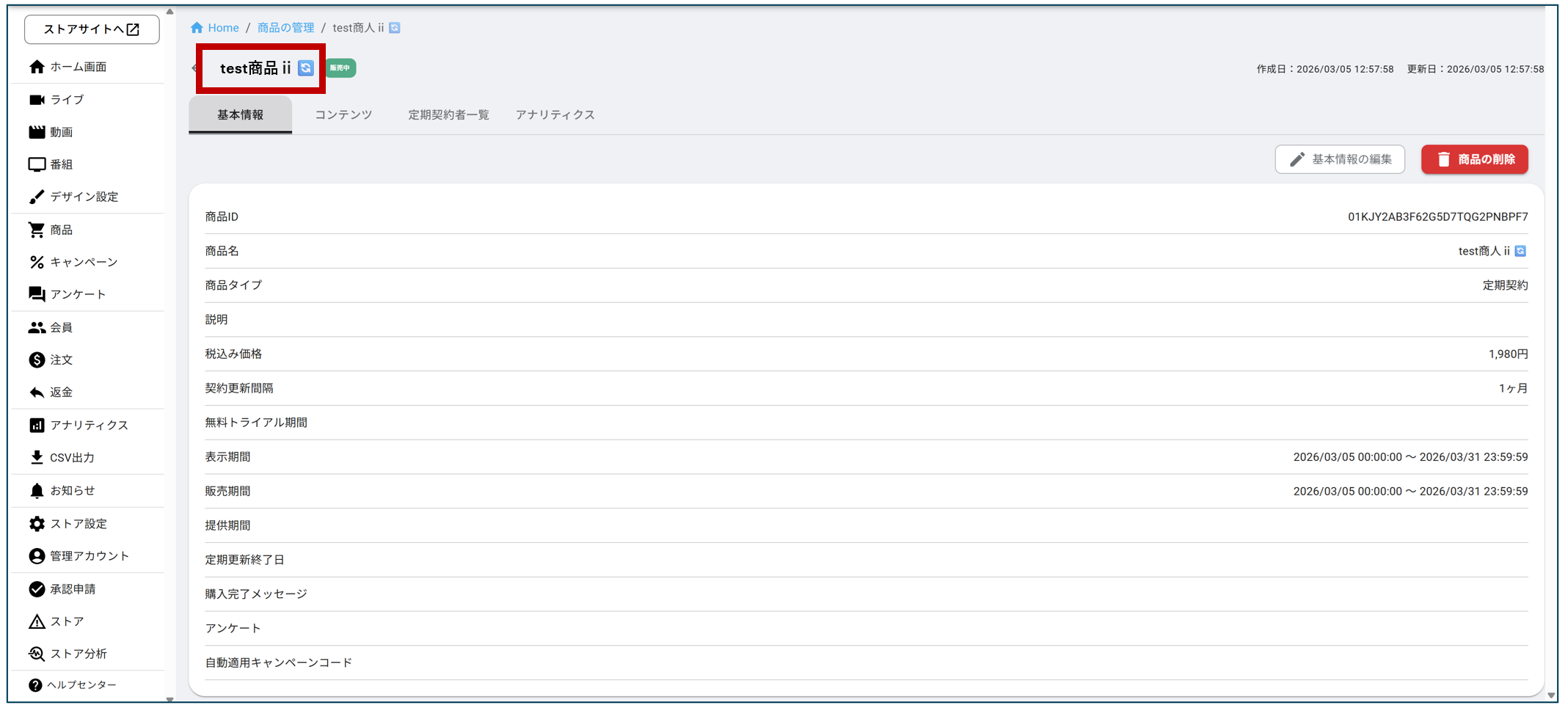The height and width of the screenshot is (711, 1568).
Task: Click the ストア設定 gear icon
Action: [37, 523]
